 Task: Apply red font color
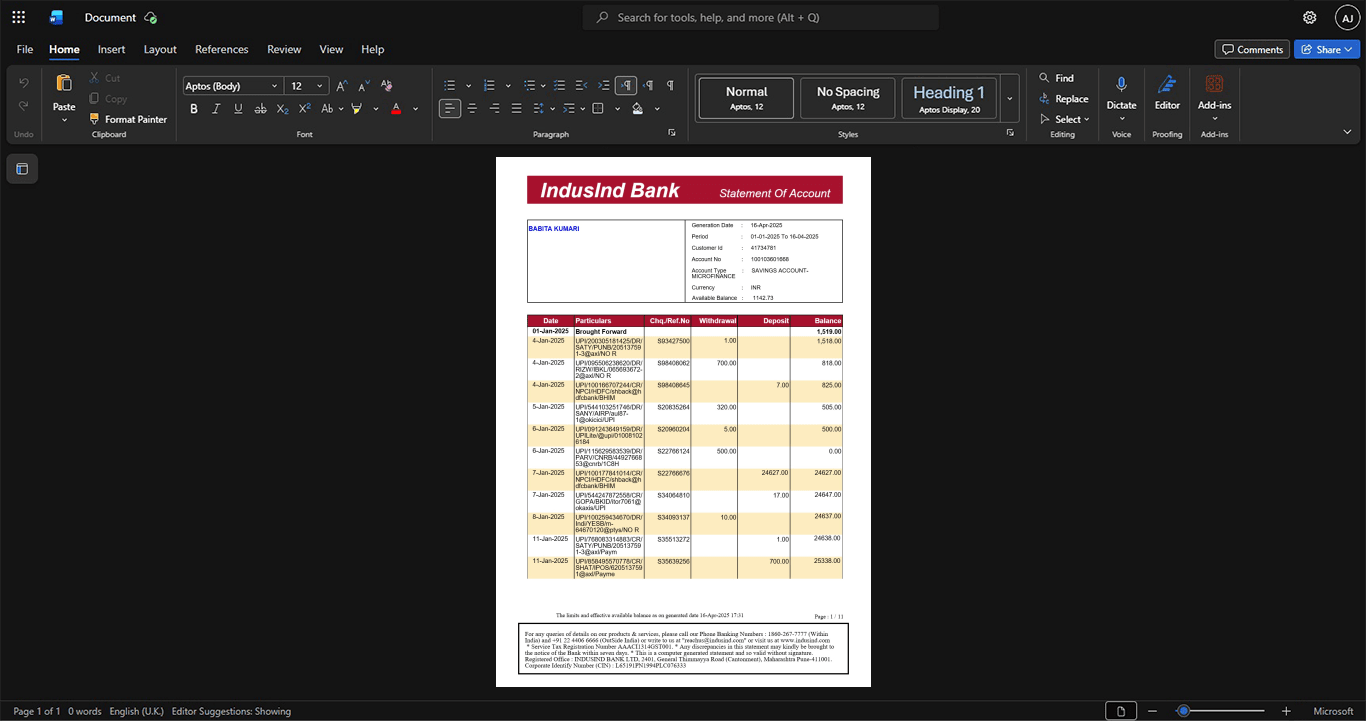pyautogui.click(x=396, y=108)
